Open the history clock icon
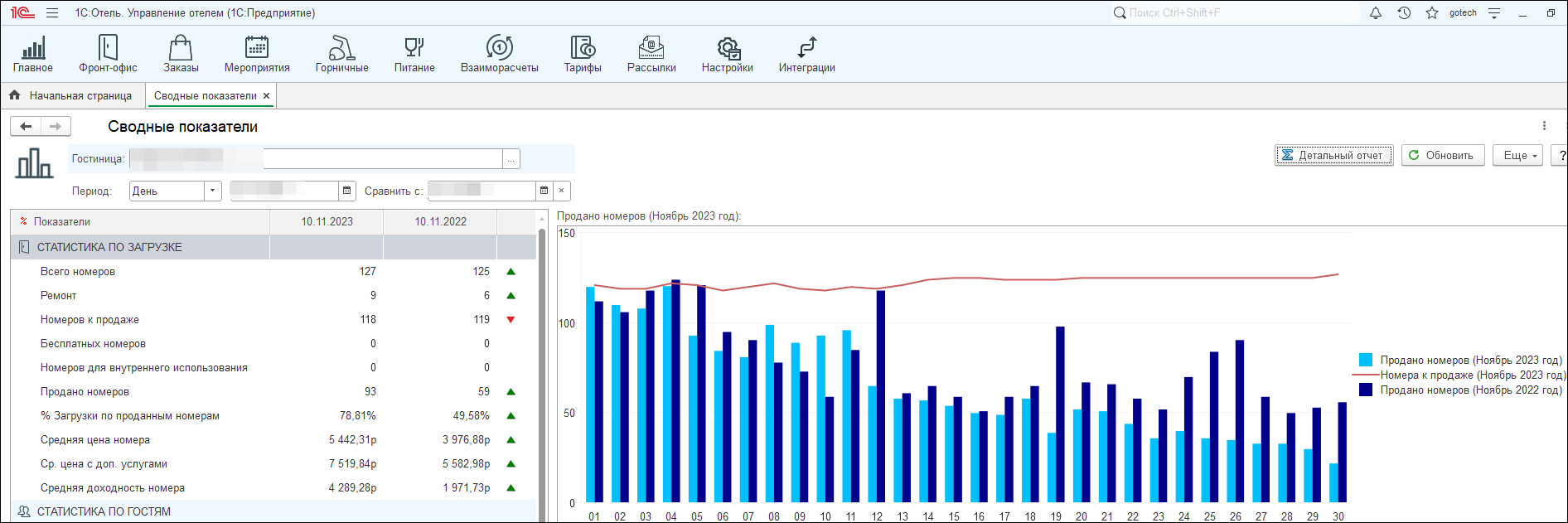The height and width of the screenshot is (523, 1568). [x=1404, y=13]
